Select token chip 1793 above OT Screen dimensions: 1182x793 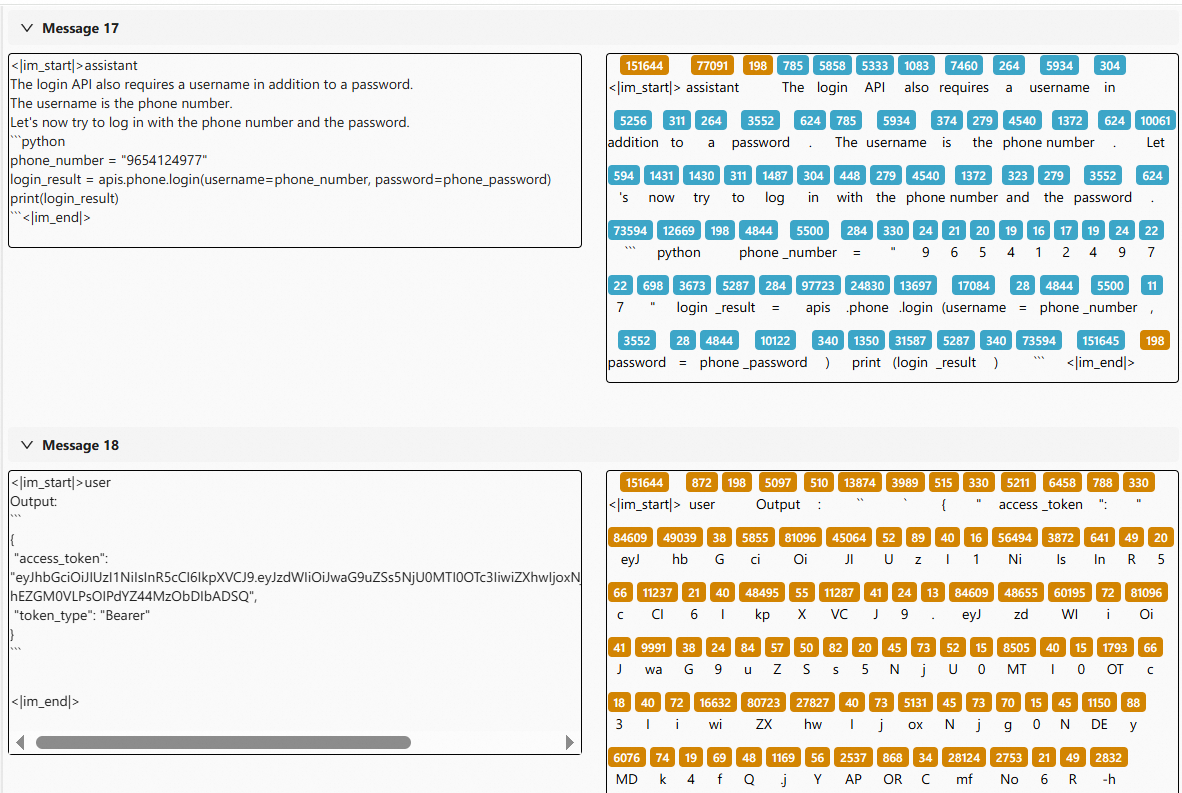click(x=1114, y=648)
